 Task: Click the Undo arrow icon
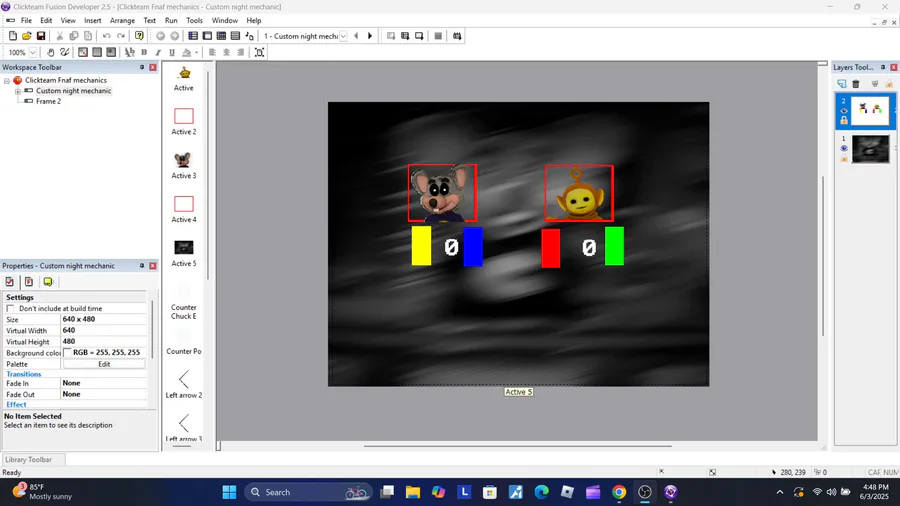point(107,36)
